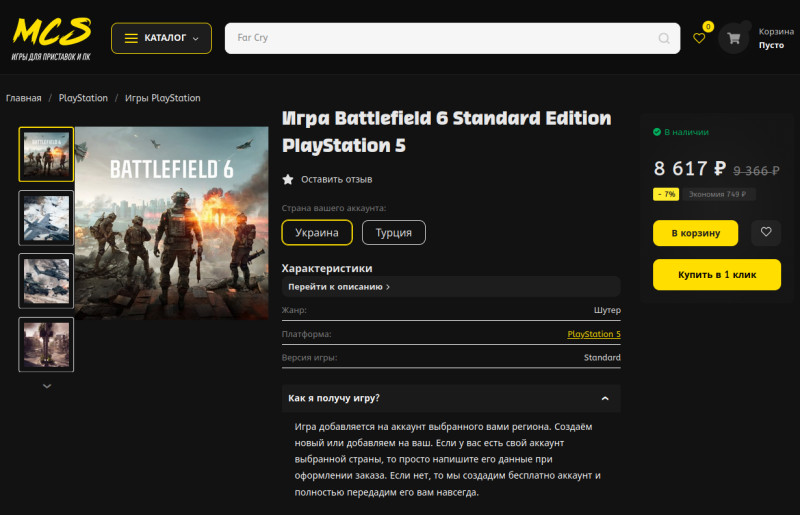Open the PlayStation 5 platform link

point(594,334)
